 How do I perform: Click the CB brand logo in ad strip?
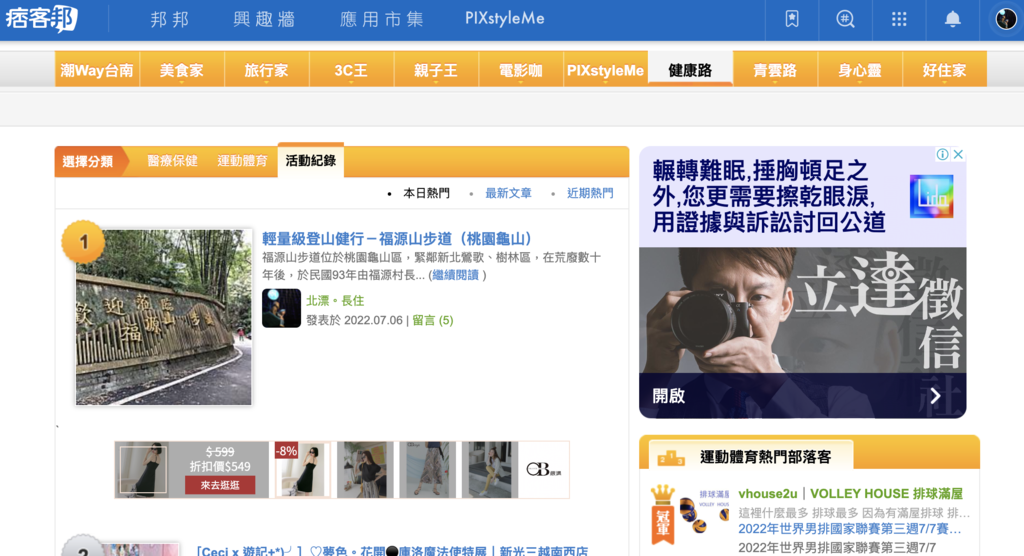pyautogui.click(x=543, y=470)
